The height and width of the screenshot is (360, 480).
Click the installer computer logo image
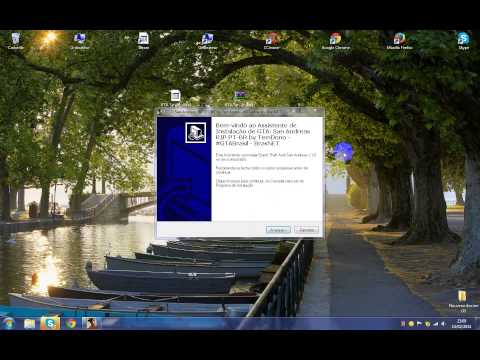(196, 133)
